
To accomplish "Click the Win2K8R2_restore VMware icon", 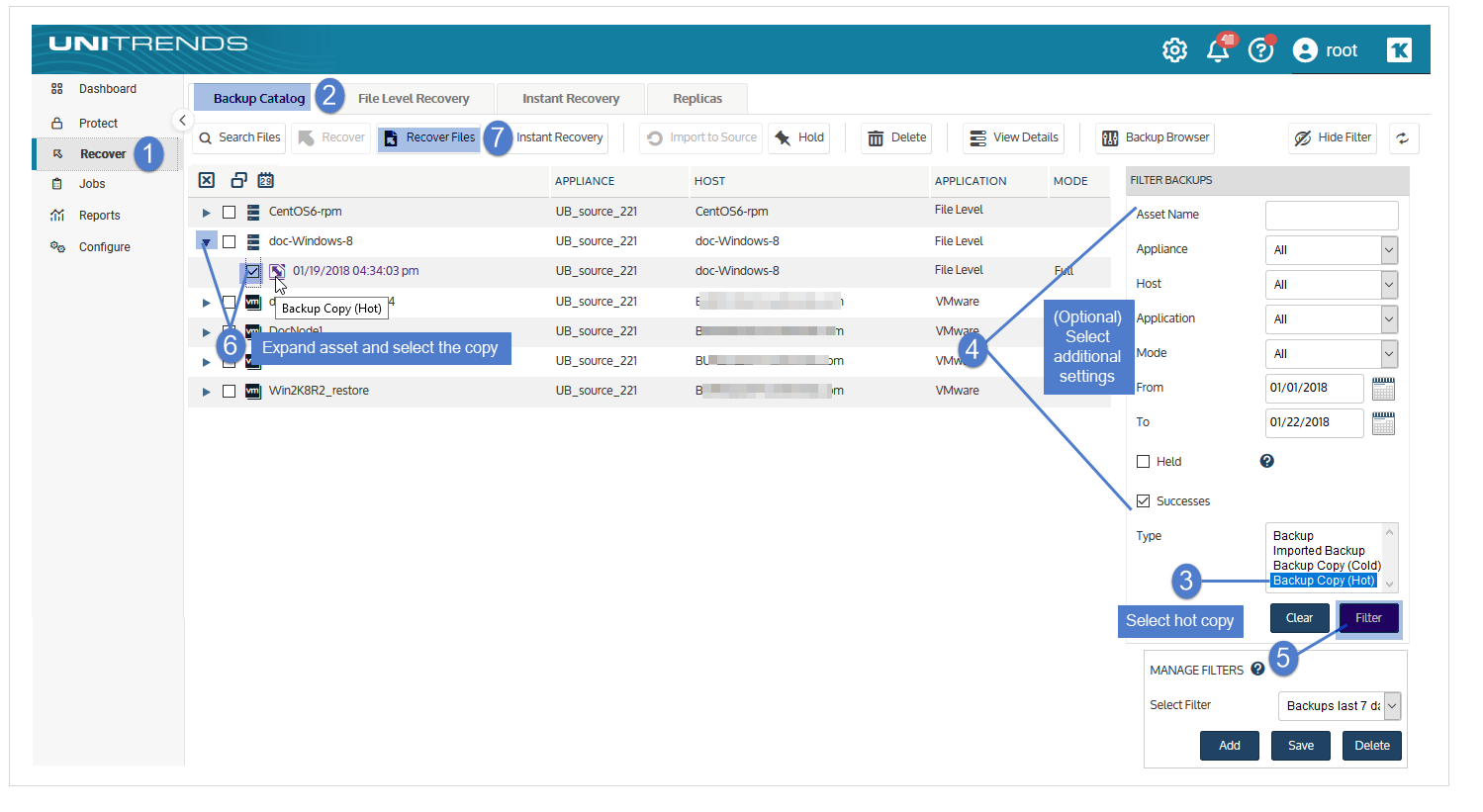I will 253,391.
